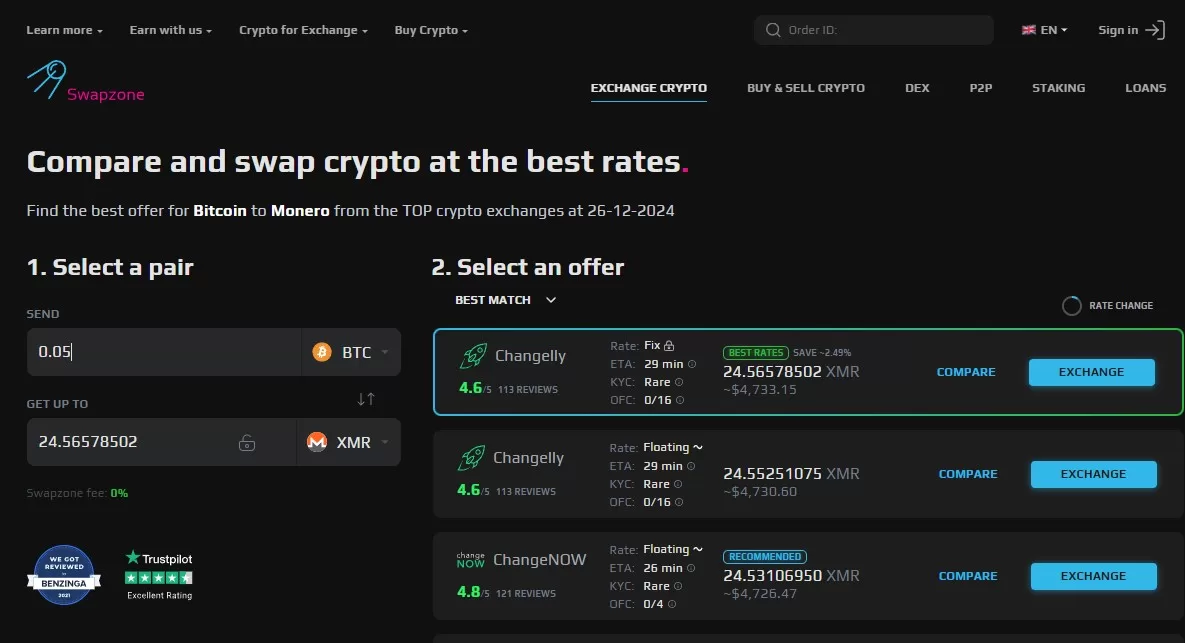
Task: Click the Swapzone fee 0% text
Action: (77, 493)
